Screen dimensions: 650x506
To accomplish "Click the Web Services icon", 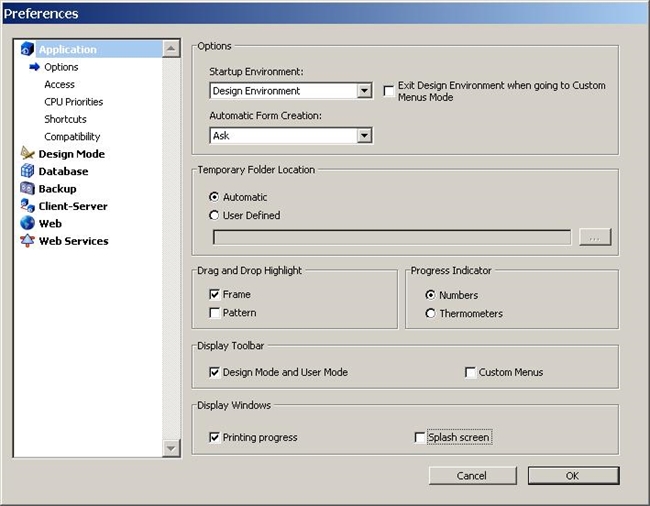I will coord(27,240).
